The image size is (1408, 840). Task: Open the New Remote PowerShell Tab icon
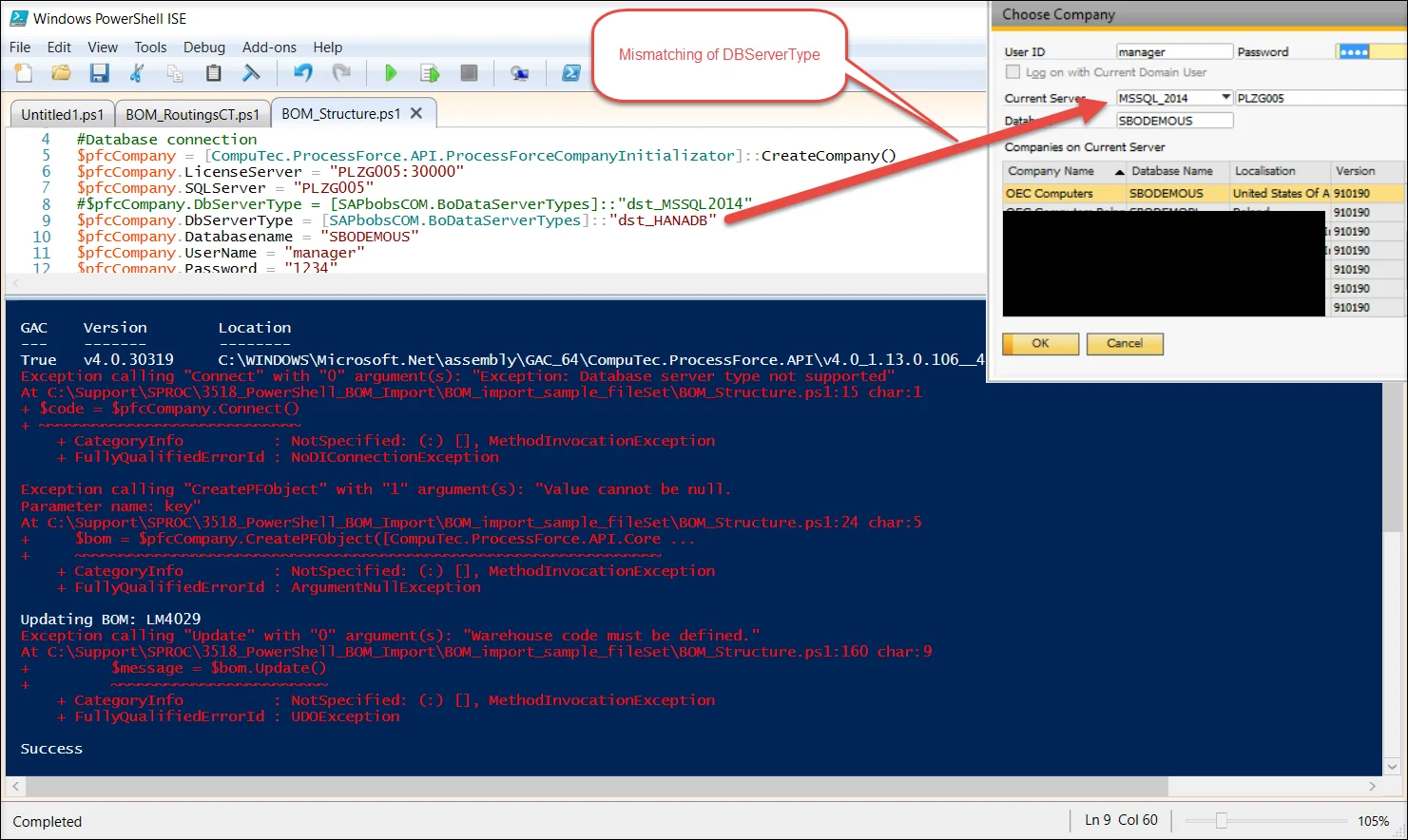tap(519, 73)
